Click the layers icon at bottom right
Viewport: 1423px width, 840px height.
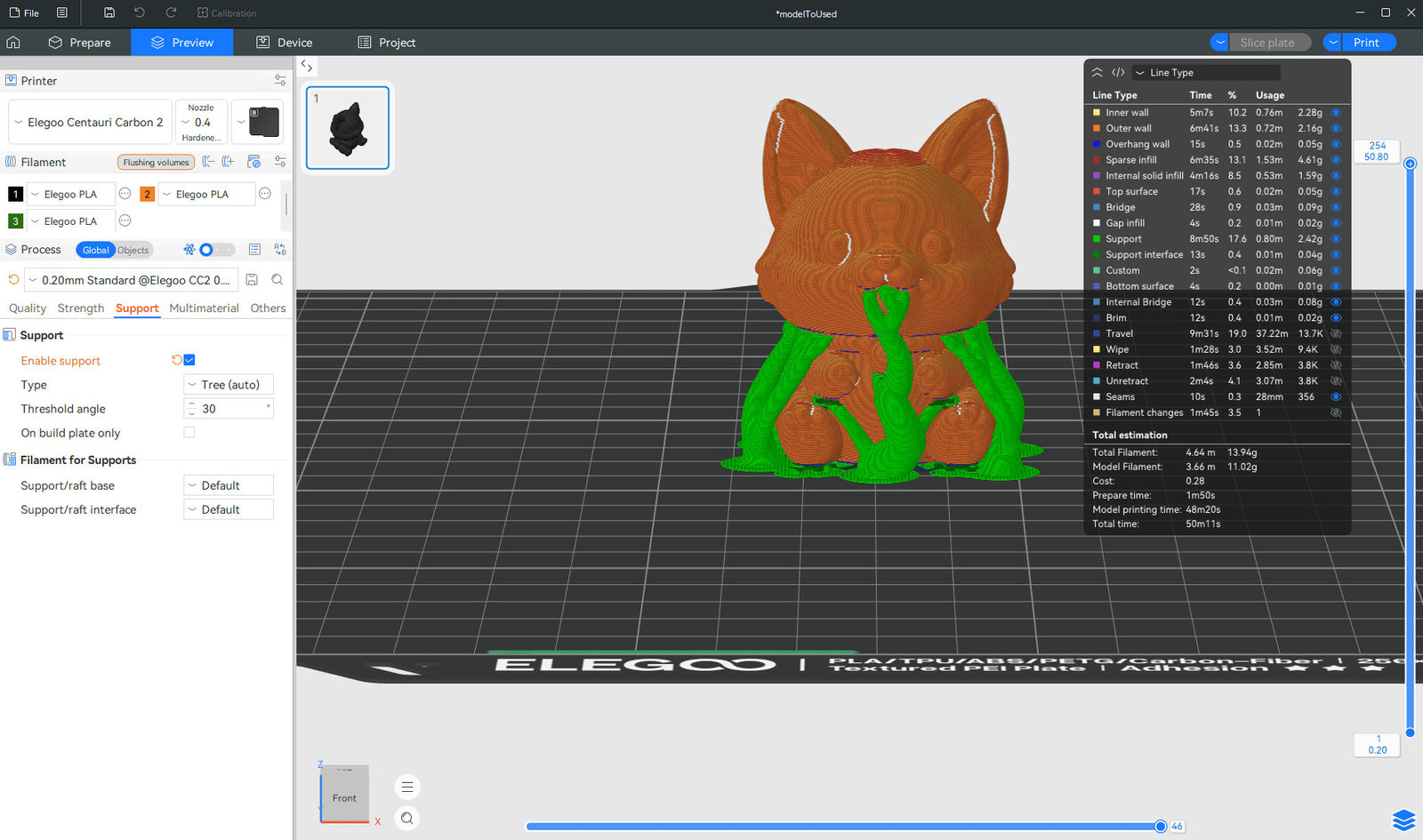pos(1403,820)
